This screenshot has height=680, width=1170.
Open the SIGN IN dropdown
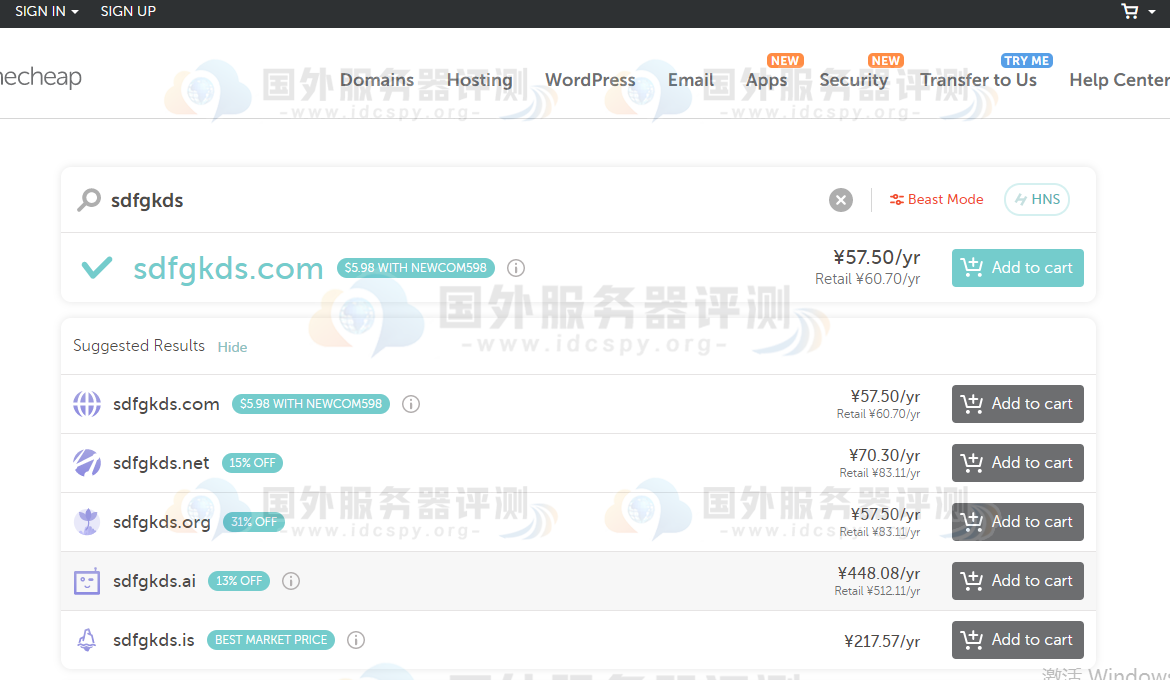[x=46, y=11]
